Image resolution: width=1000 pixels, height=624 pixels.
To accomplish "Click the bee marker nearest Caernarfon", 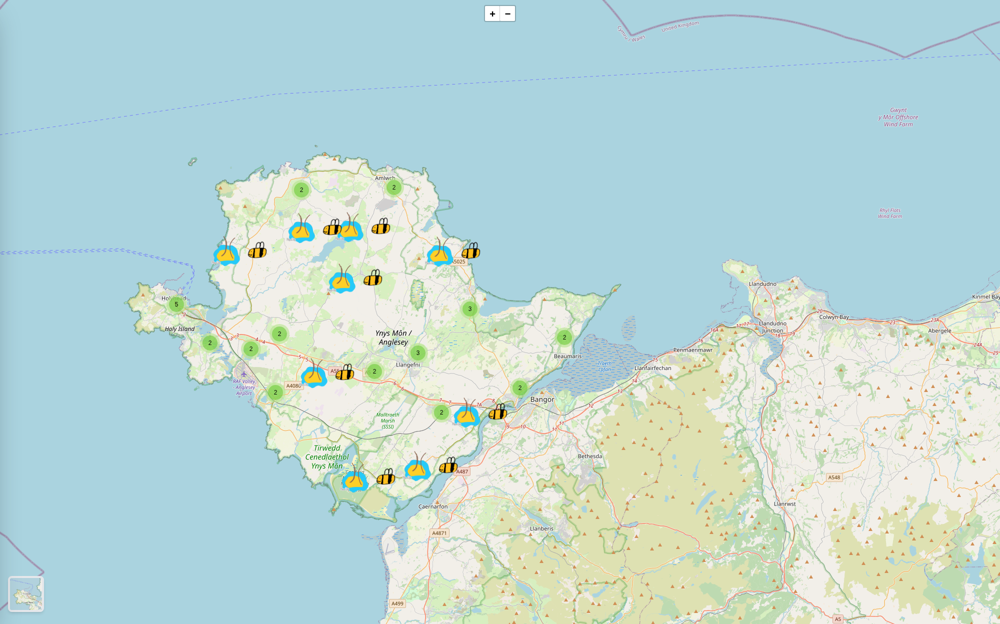I will [448, 466].
